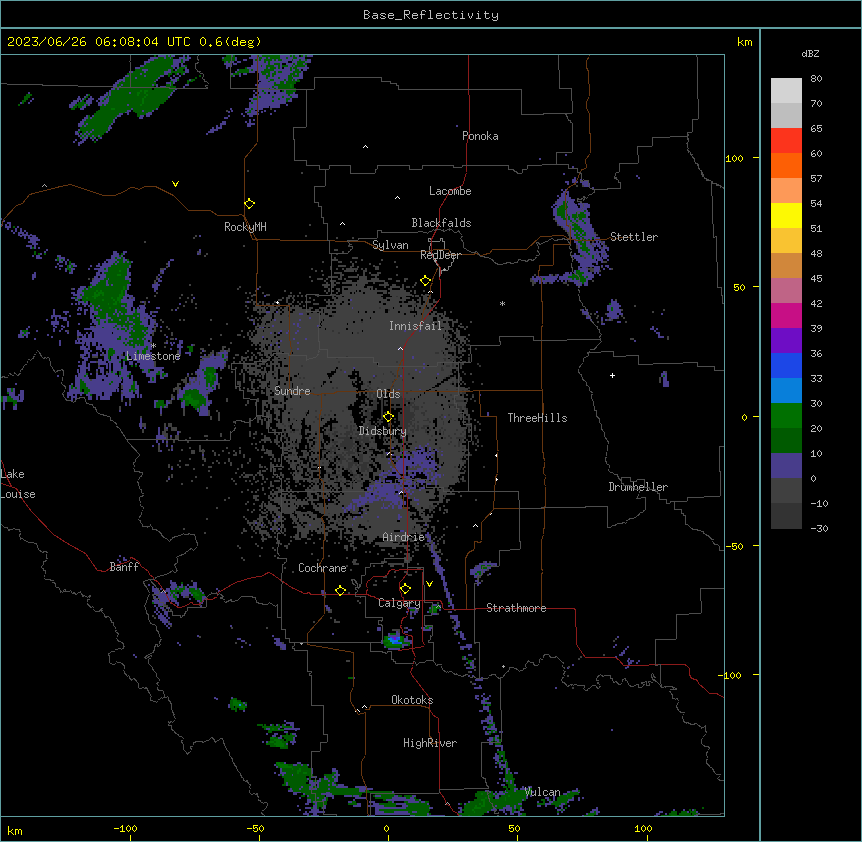
Task: Click the Vulcan city label
Action: tap(542, 792)
